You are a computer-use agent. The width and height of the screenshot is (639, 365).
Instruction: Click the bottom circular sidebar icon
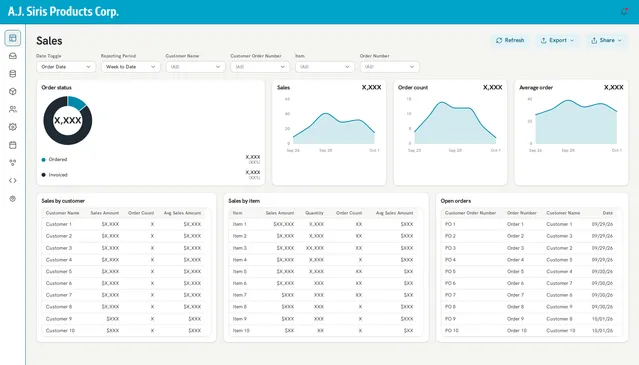pos(13,199)
